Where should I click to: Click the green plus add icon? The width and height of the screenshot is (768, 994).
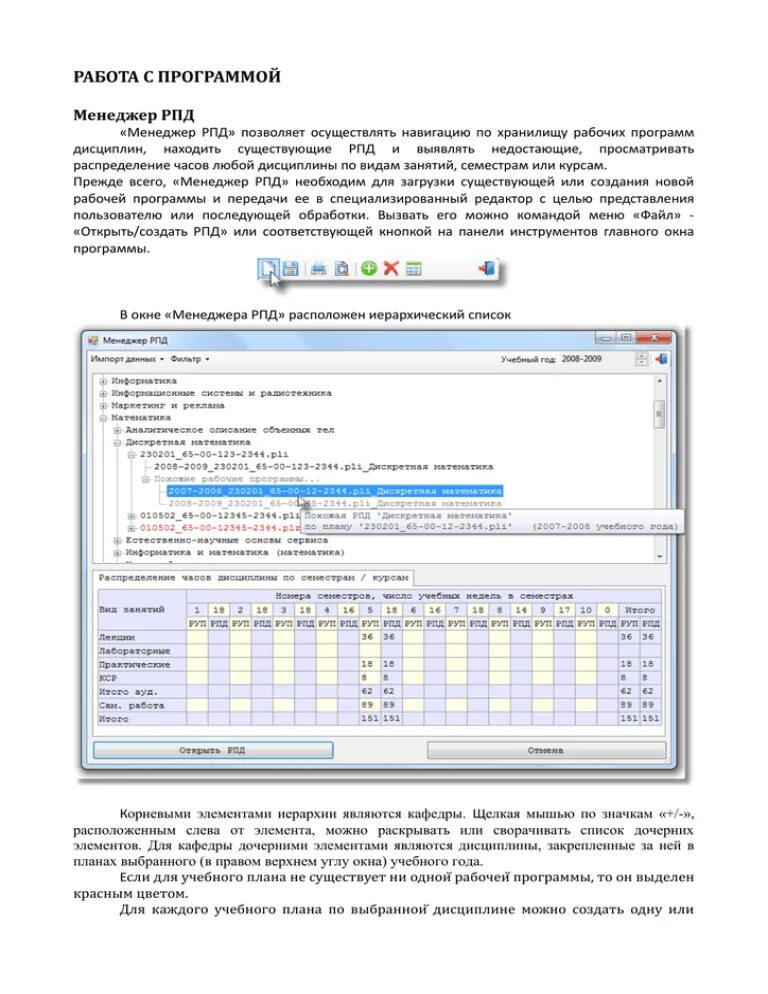[x=368, y=269]
